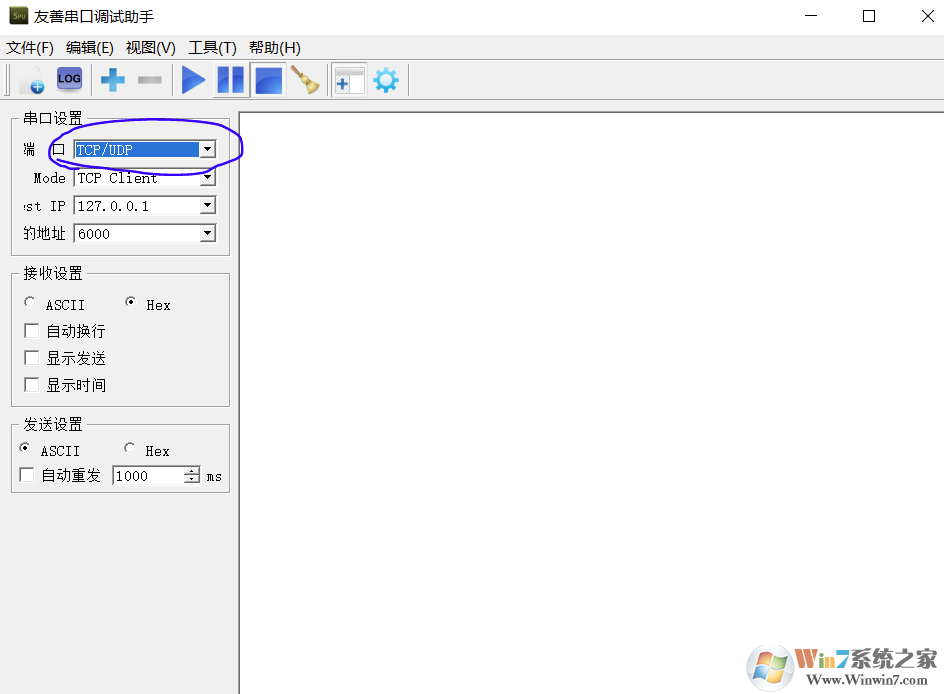Select Hex radio button in 发送设置
This screenshot has width=944, height=694.
130,449
